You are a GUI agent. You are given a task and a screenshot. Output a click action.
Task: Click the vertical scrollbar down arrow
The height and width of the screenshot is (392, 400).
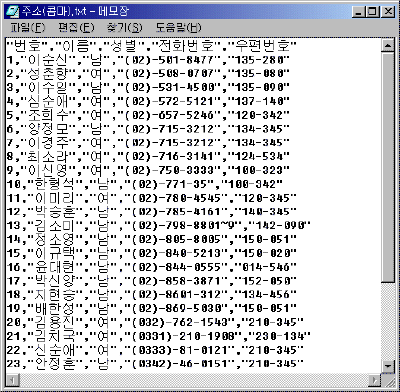click(x=388, y=366)
